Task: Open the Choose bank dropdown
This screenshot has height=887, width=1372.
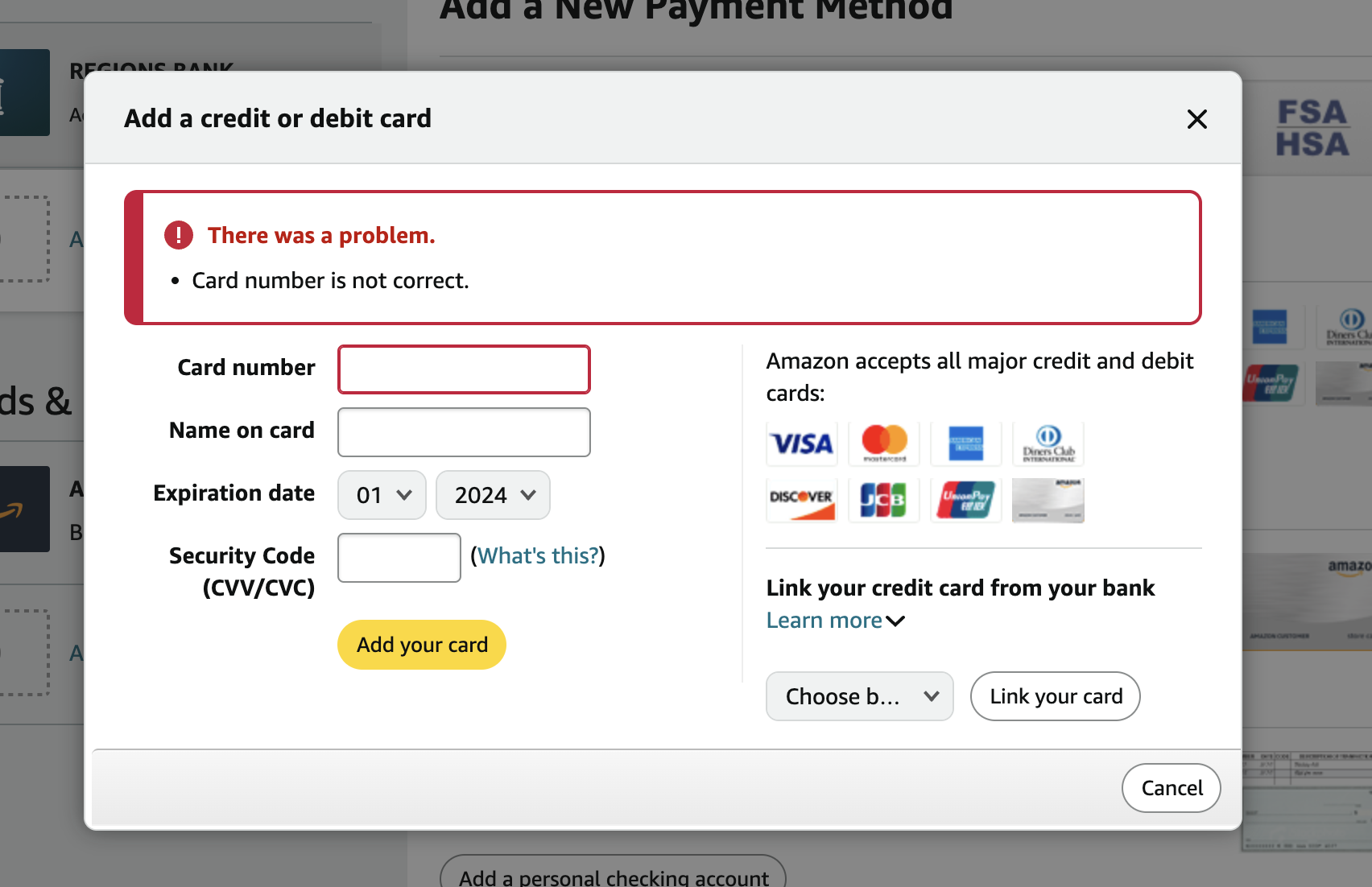Action: (859, 696)
